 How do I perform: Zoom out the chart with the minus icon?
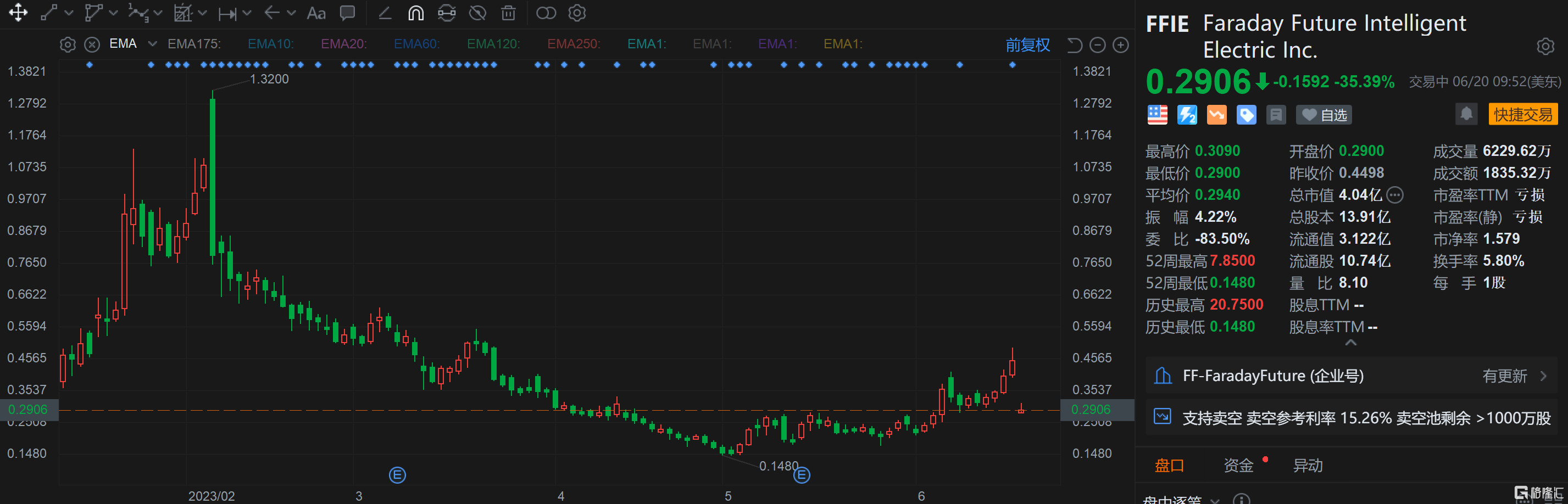coord(1098,45)
